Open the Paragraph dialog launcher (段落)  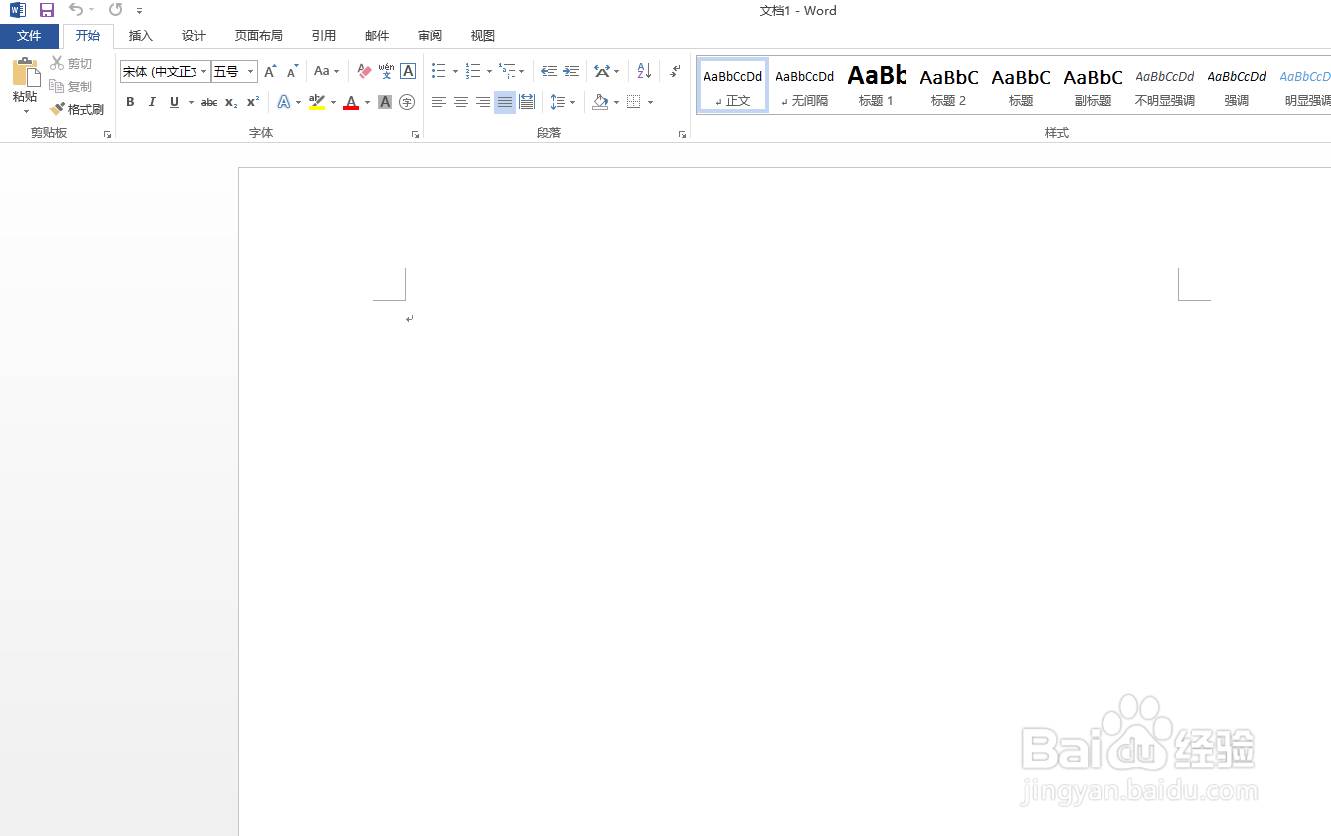[682, 133]
